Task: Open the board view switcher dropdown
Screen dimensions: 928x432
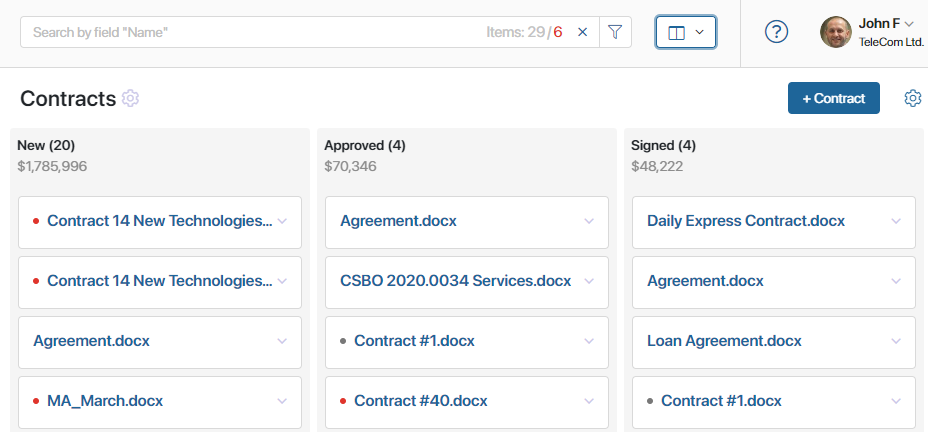Action: point(686,32)
